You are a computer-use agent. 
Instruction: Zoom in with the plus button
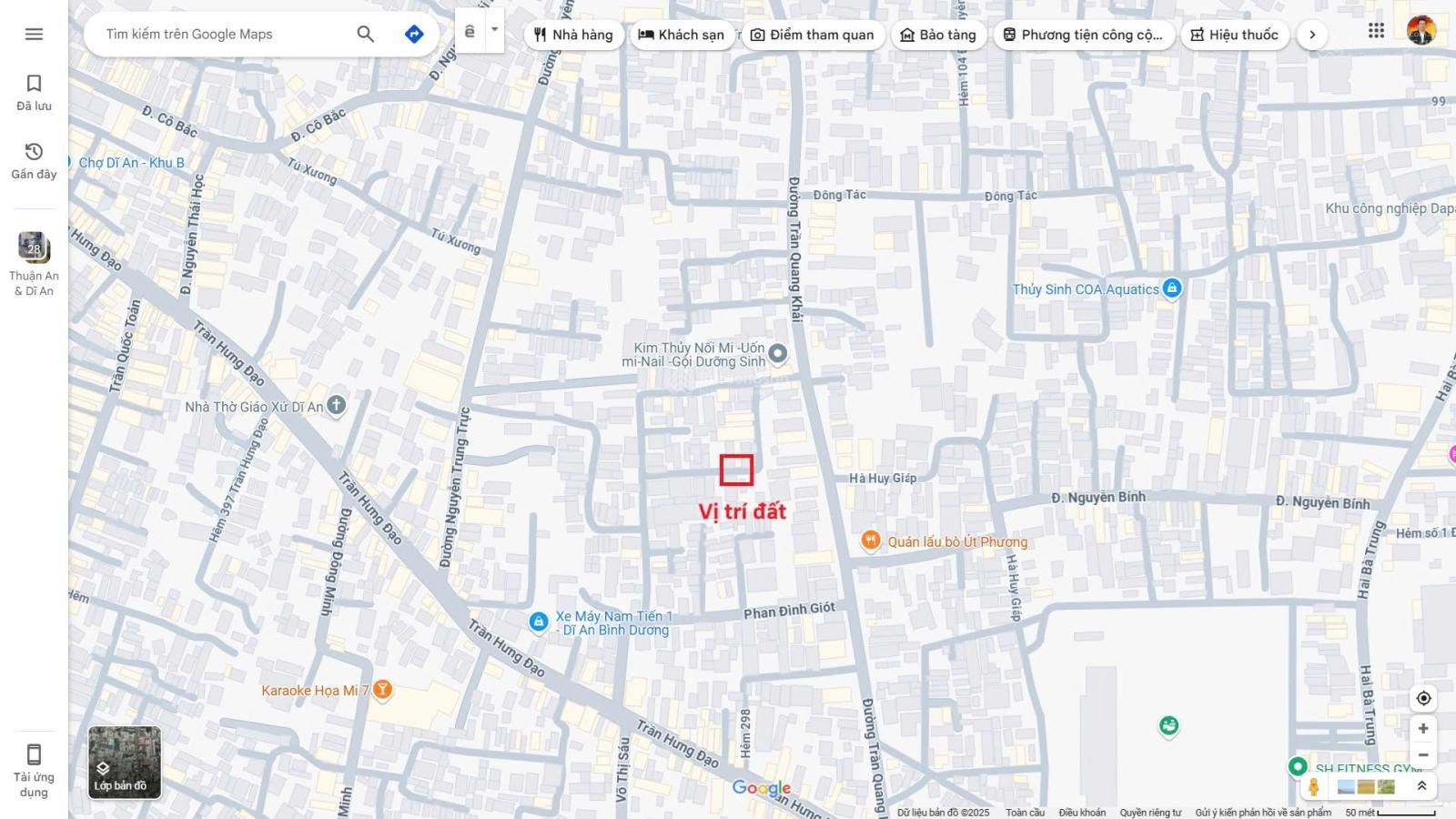1423,728
